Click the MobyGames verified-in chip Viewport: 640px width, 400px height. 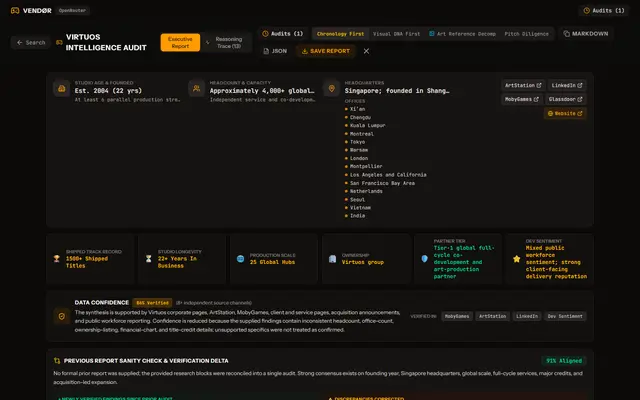coord(457,316)
